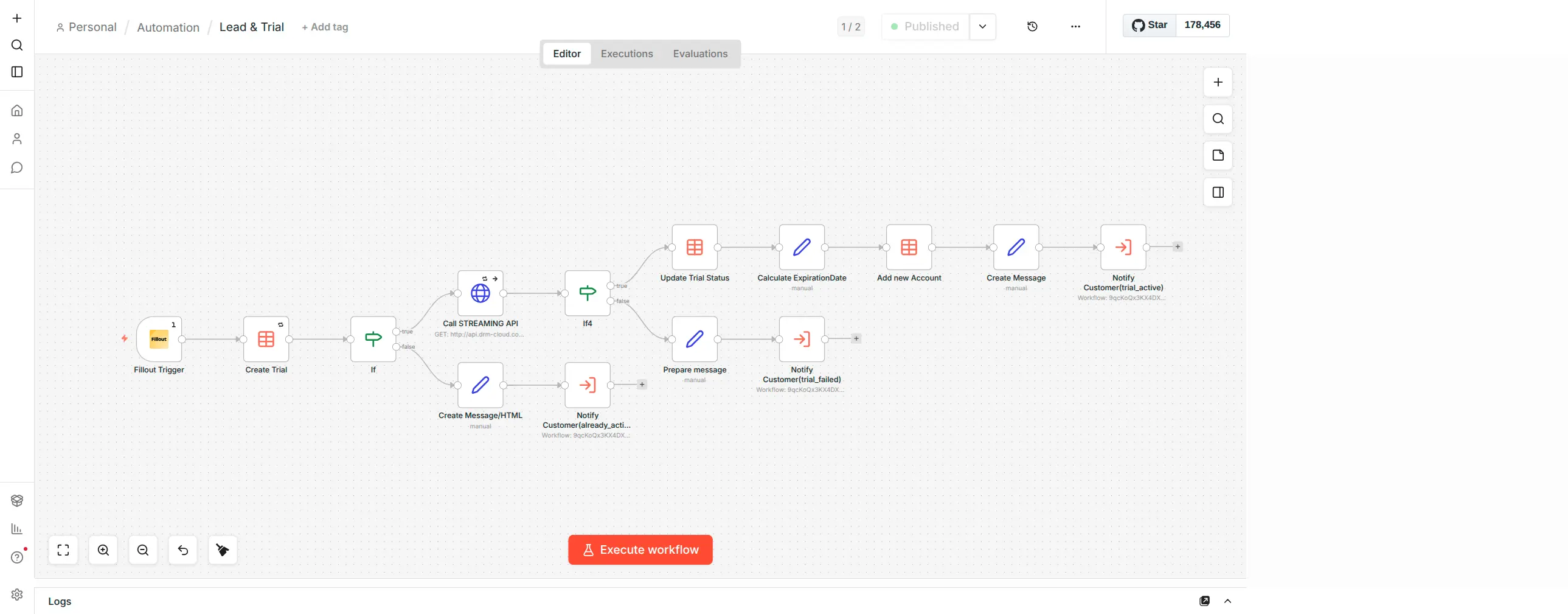This screenshot has height=614, width=1568.
Task: Switch to the Evaluations tab
Action: point(700,54)
